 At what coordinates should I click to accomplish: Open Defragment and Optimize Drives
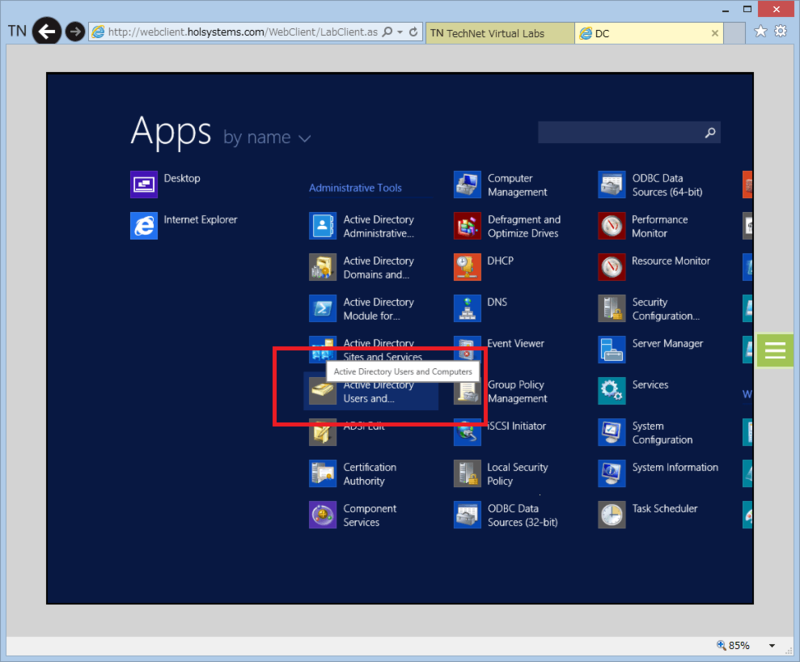coord(467,225)
